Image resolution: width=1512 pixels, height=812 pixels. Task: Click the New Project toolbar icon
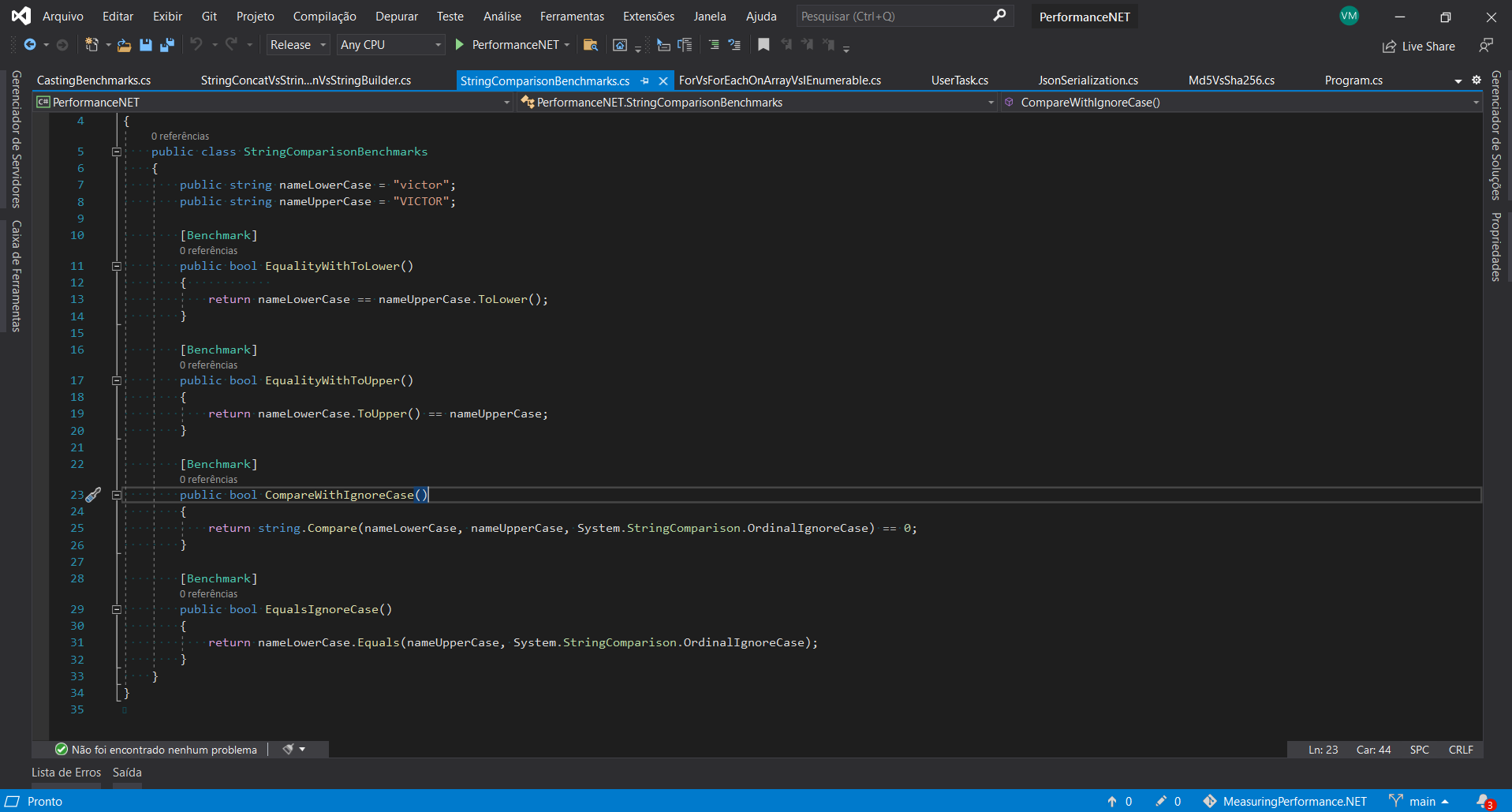pyautogui.click(x=91, y=45)
